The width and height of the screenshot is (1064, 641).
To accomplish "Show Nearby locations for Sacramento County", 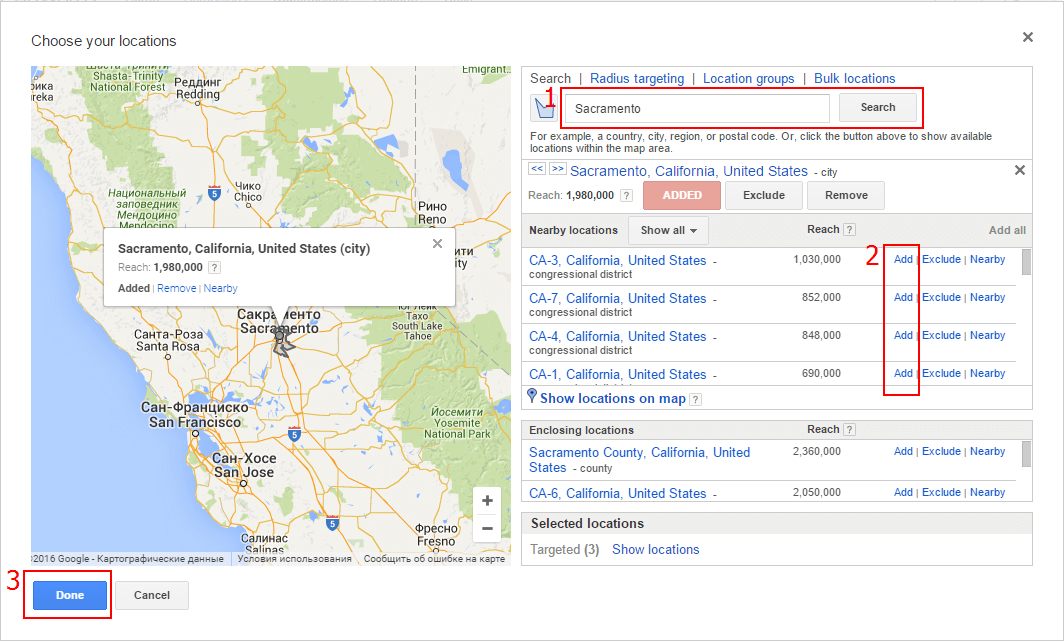I will [987, 451].
